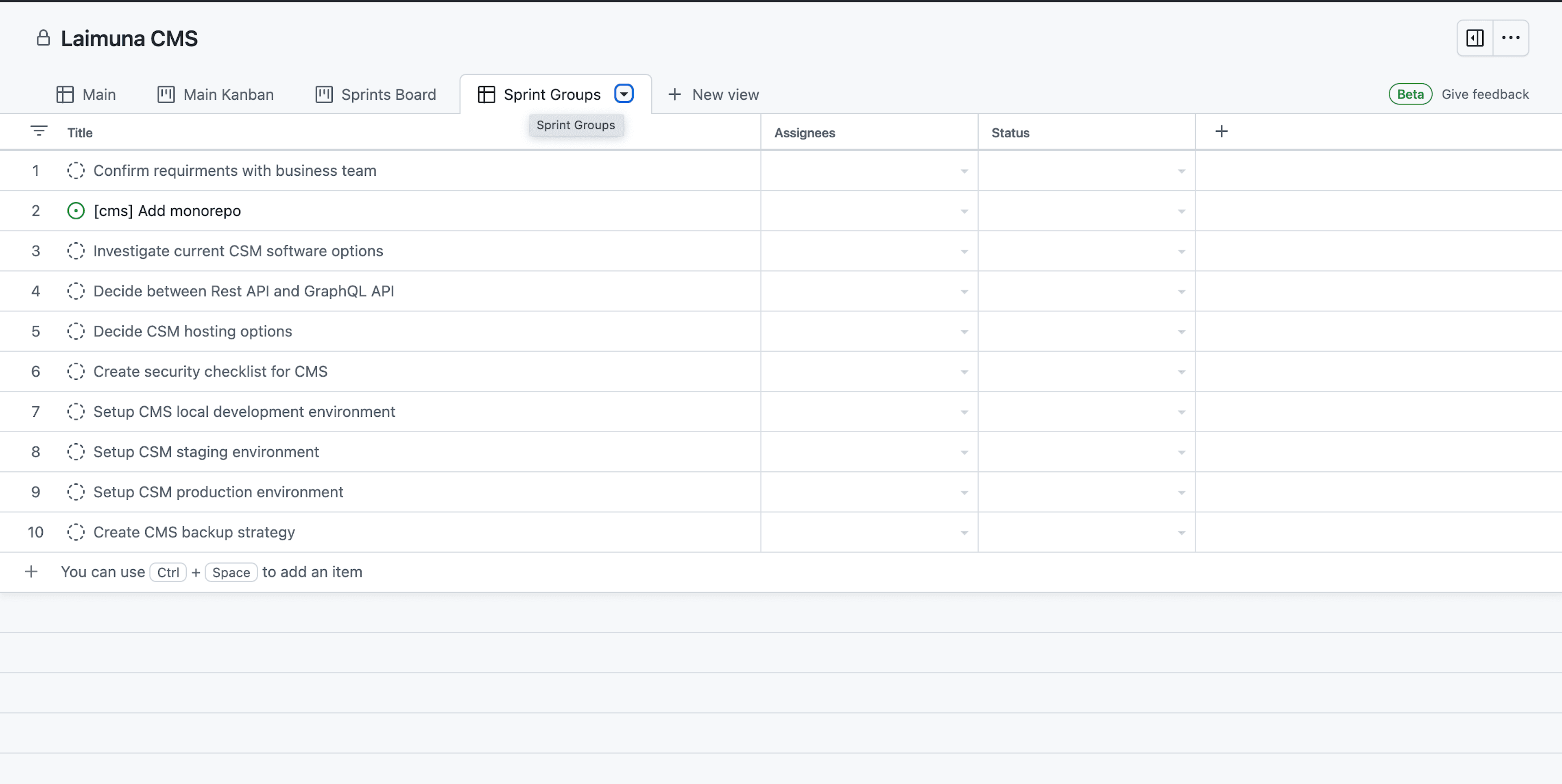1562x784 pixels.
Task: Click draft icon for Decide CSM hosting
Action: coord(76,331)
